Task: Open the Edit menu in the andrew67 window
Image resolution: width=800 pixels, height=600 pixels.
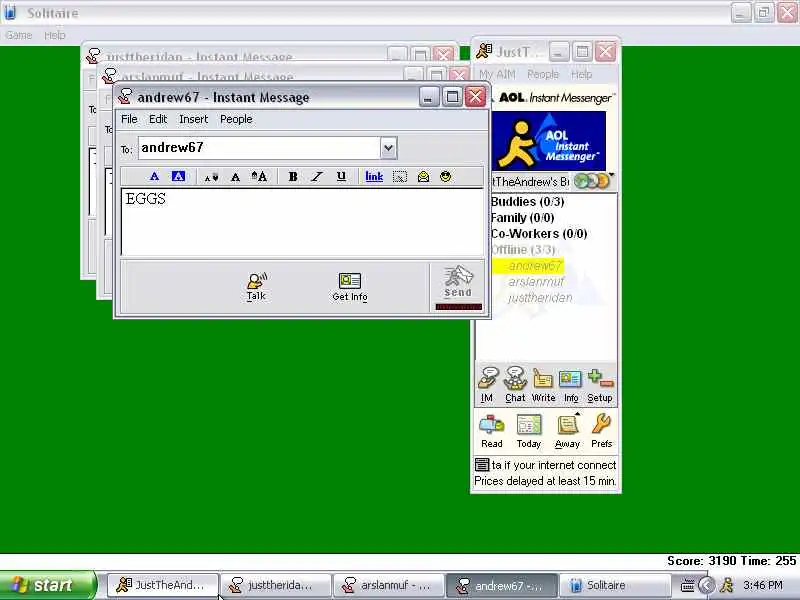Action: tap(158, 119)
